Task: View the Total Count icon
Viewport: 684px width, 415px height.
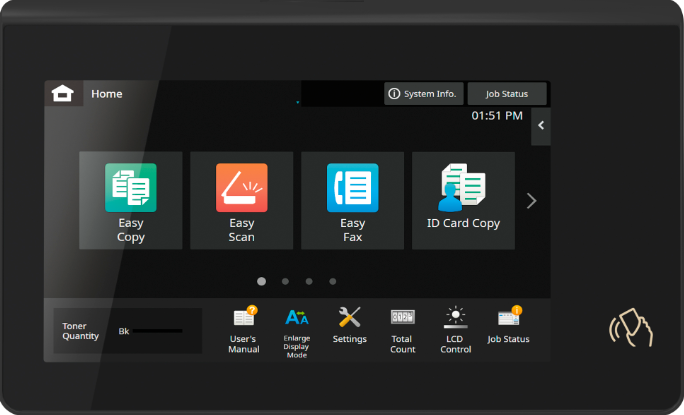Action: [x=402, y=329]
